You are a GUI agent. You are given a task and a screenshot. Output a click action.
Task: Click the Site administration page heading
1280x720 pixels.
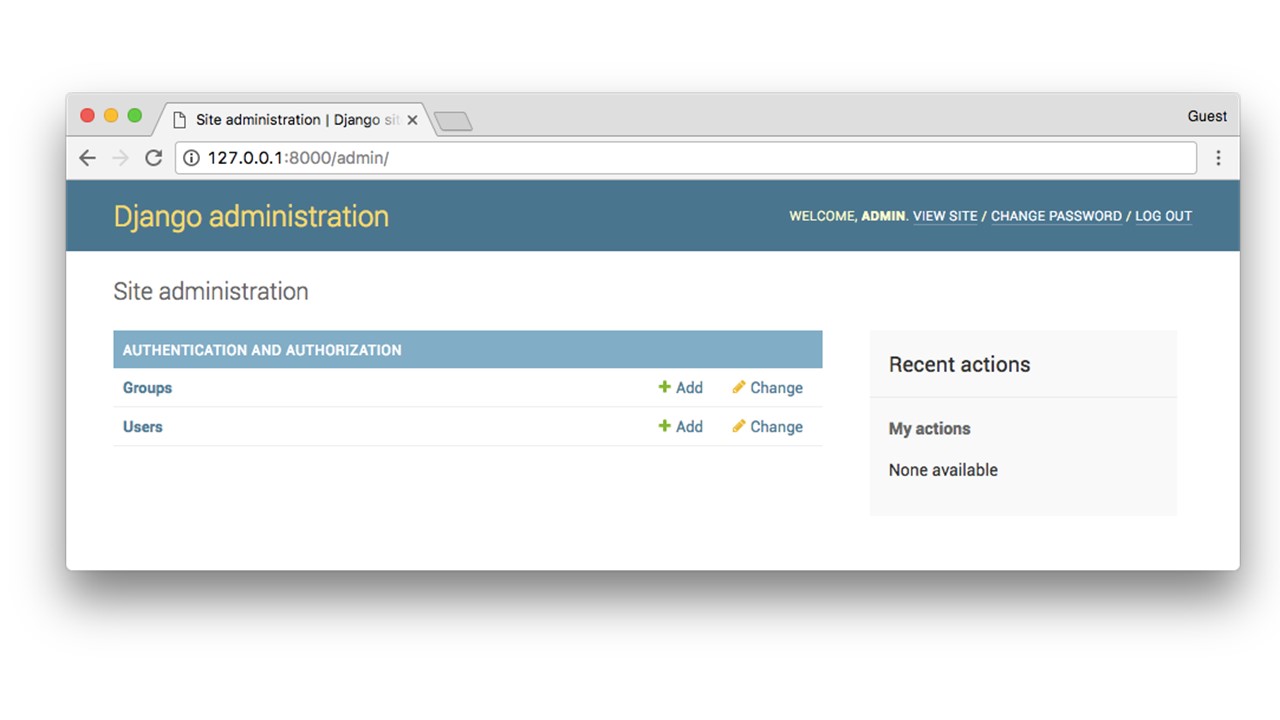pos(211,292)
